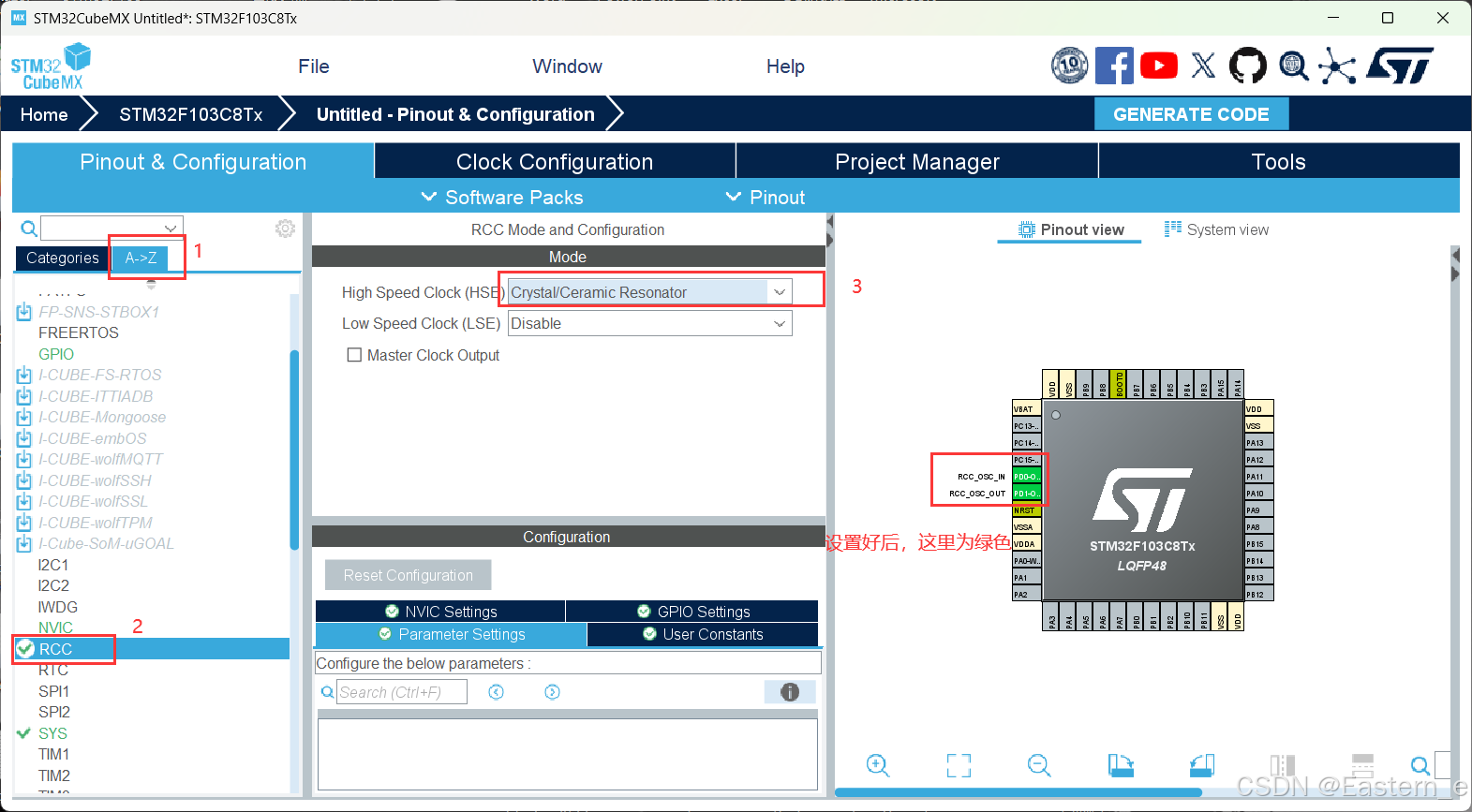Click download icon beside FP-SNS-STBOX1

(24, 312)
